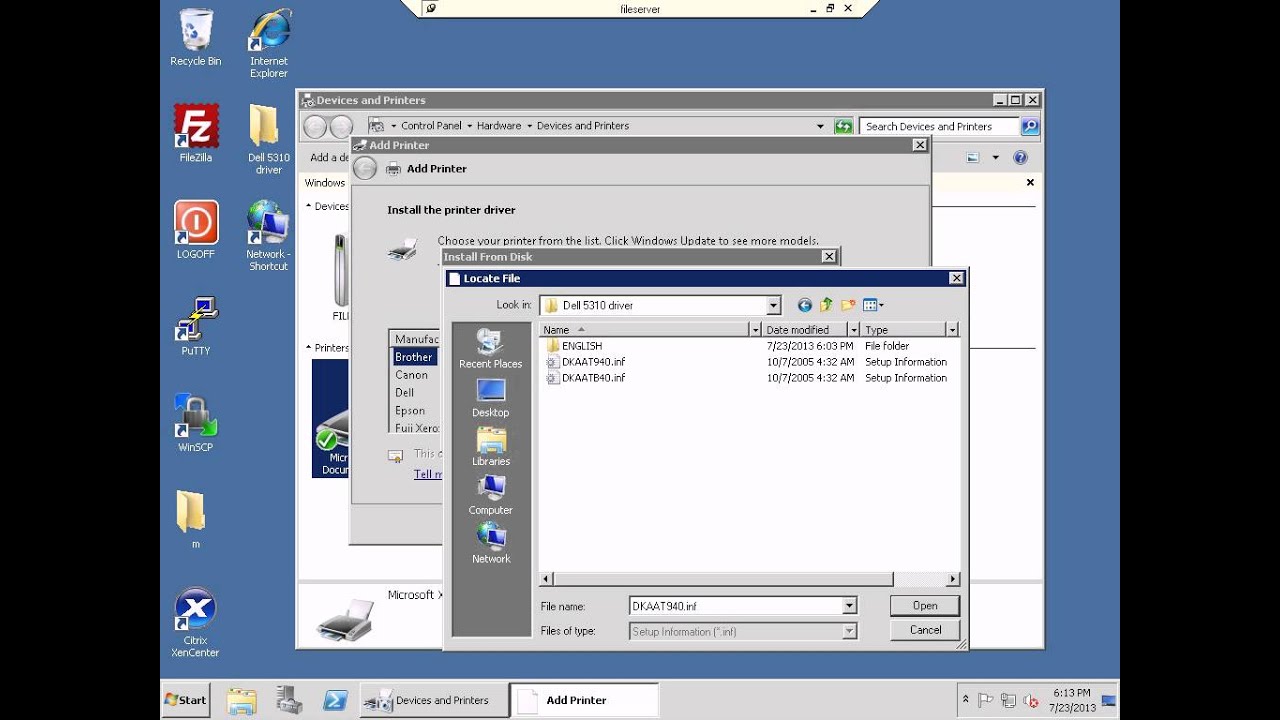Close the Install From Disk dialog
Viewport: 1280px width, 720px height.
click(828, 257)
